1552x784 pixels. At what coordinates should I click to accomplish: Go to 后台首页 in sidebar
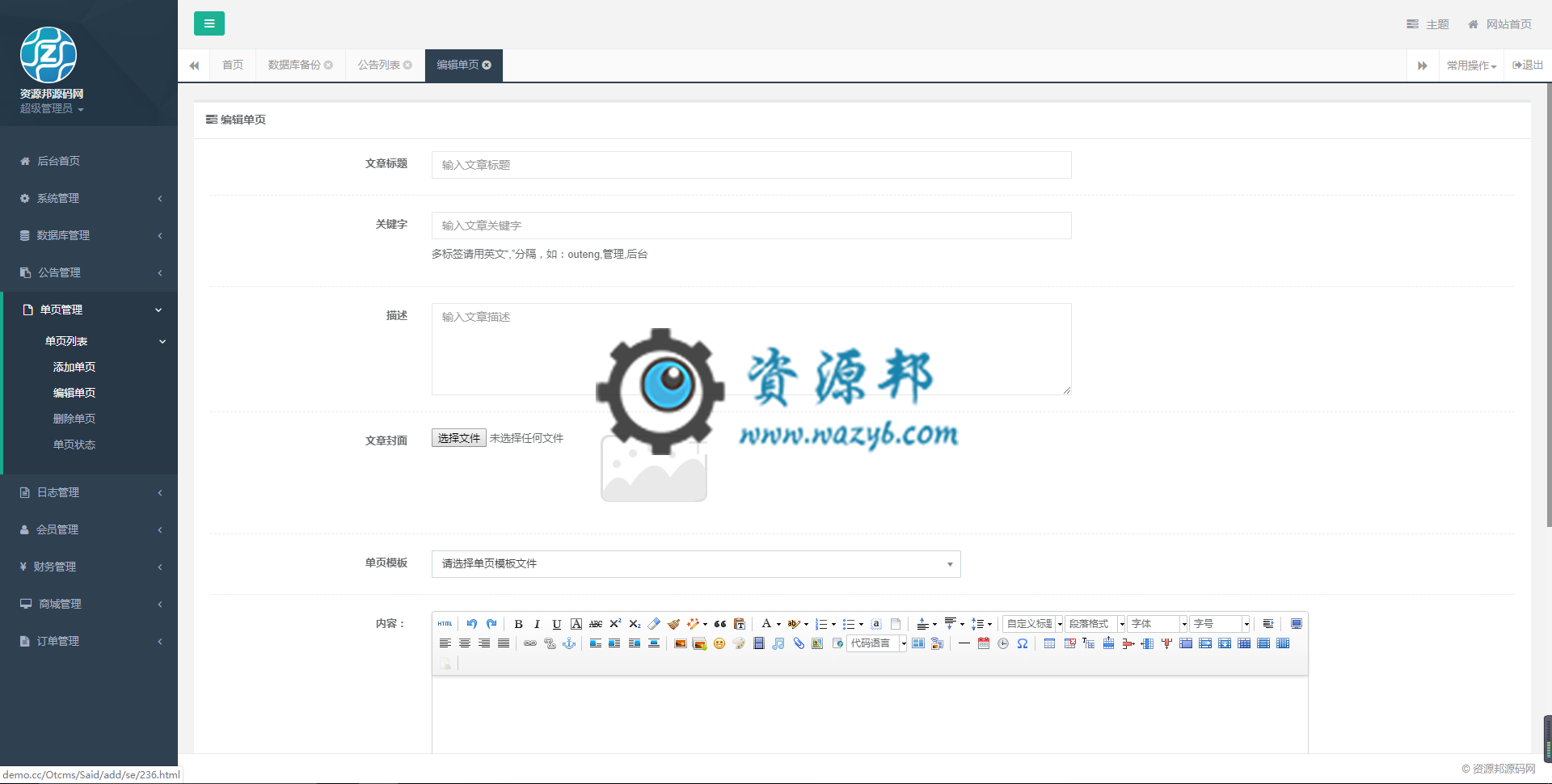[x=89, y=161]
